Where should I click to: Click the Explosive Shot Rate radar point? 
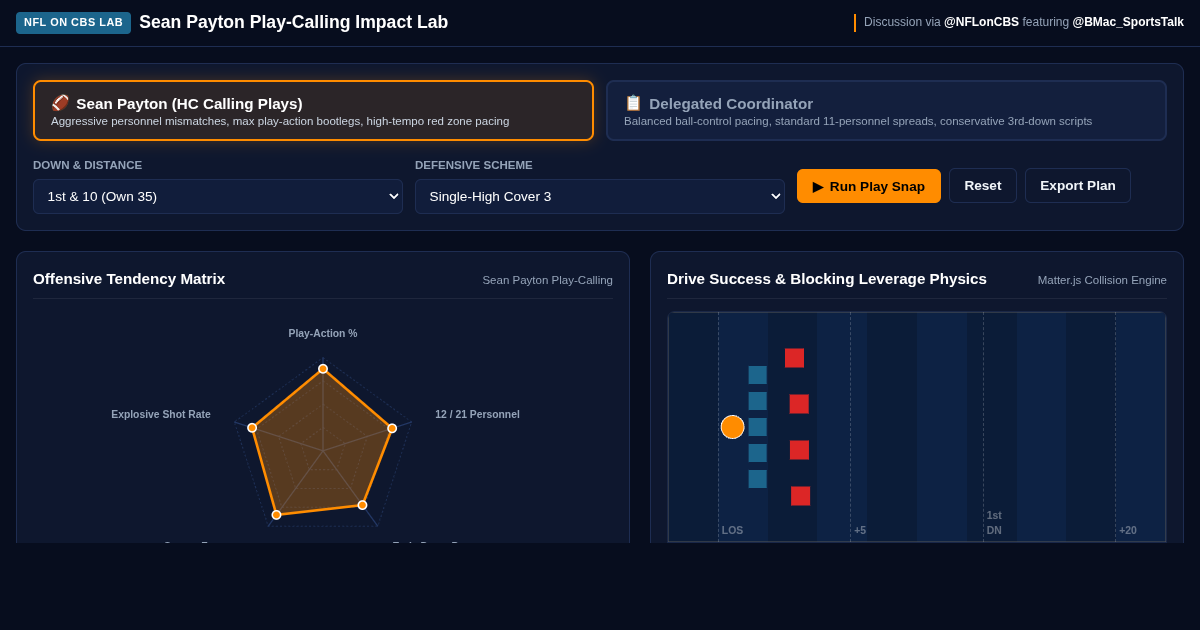point(252,428)
